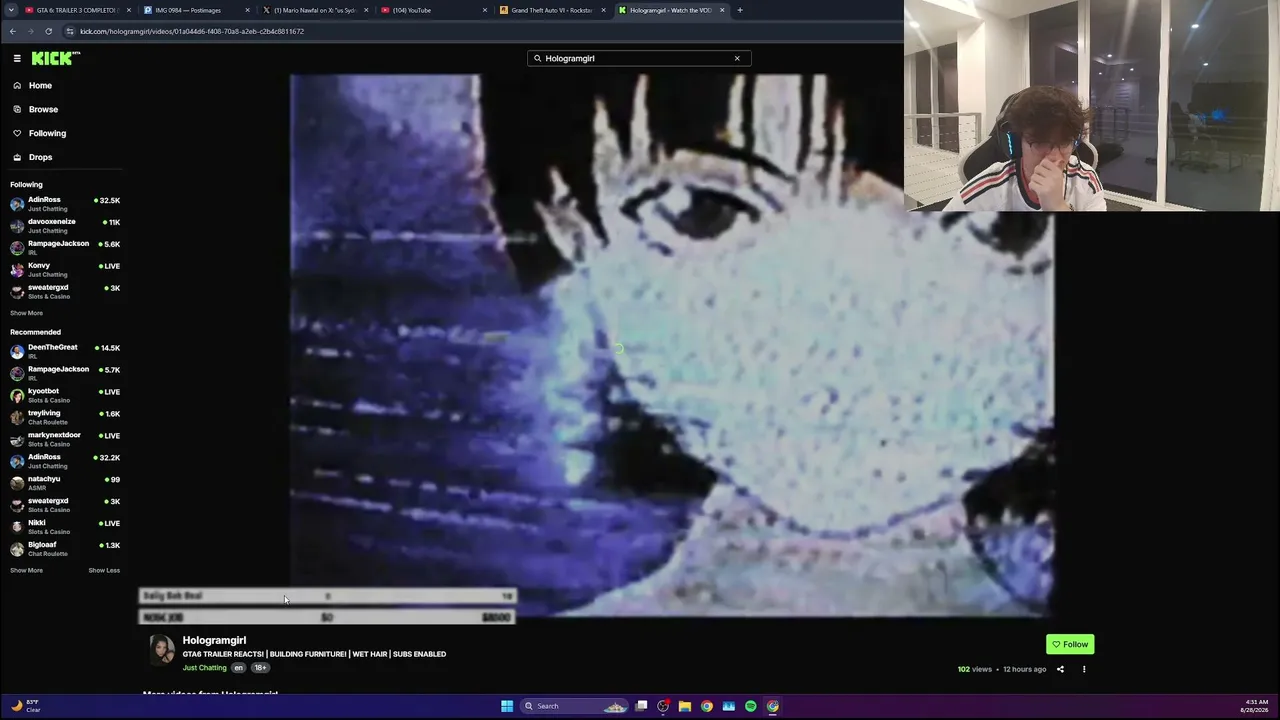The width and height of the screenshot is (1280, 720).
Task: Switch to GTA 6 Trailer 3 tab
Action: click(75, 10)
